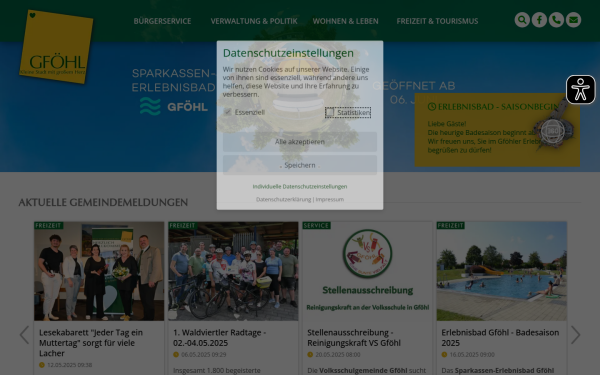This screenshot has width=600, height=375.
Task: Go to next news slide arrow
Action: coord(575,335)
